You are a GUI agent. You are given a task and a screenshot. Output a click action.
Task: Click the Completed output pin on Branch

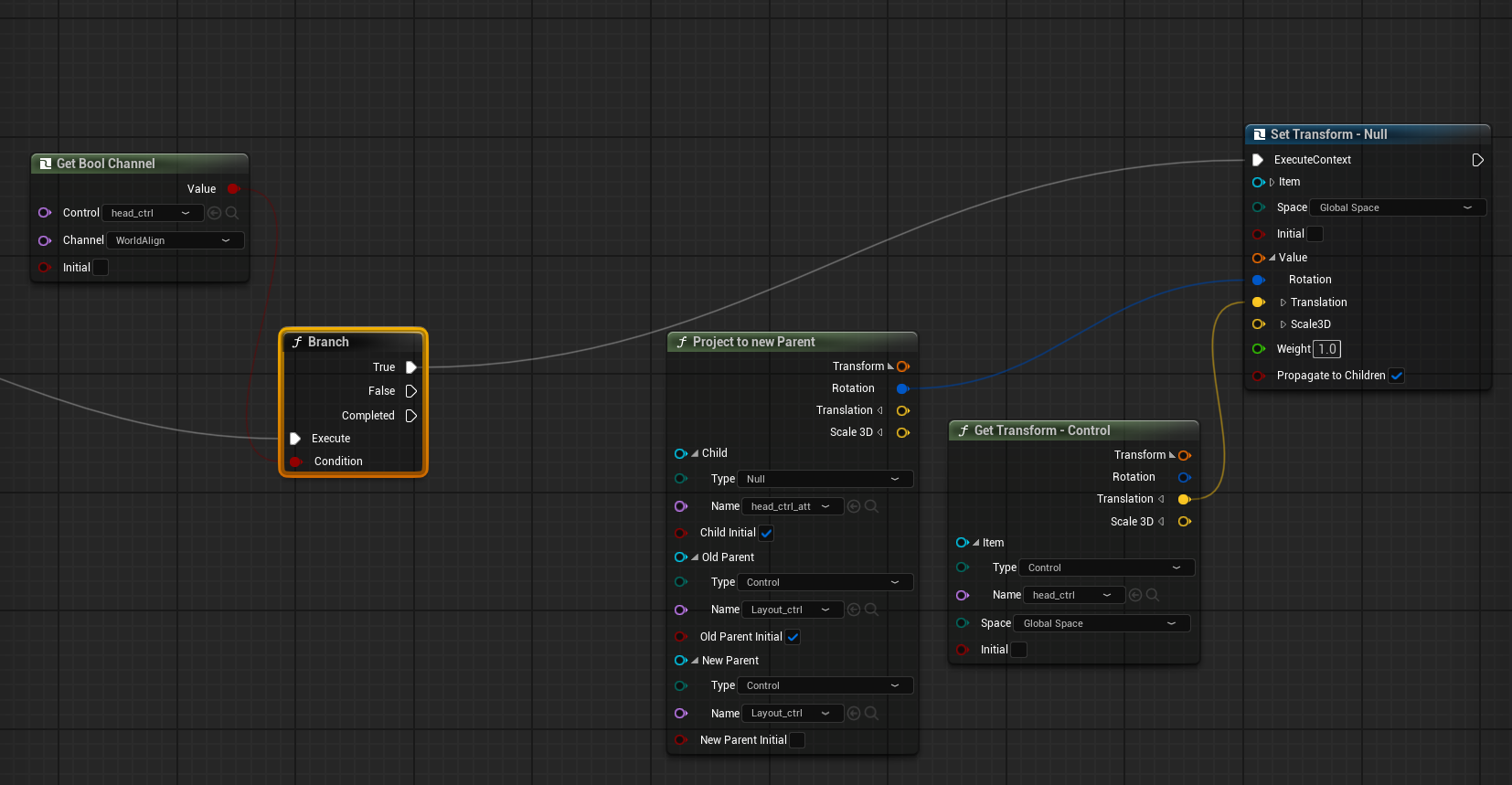[x=411, y=416]
